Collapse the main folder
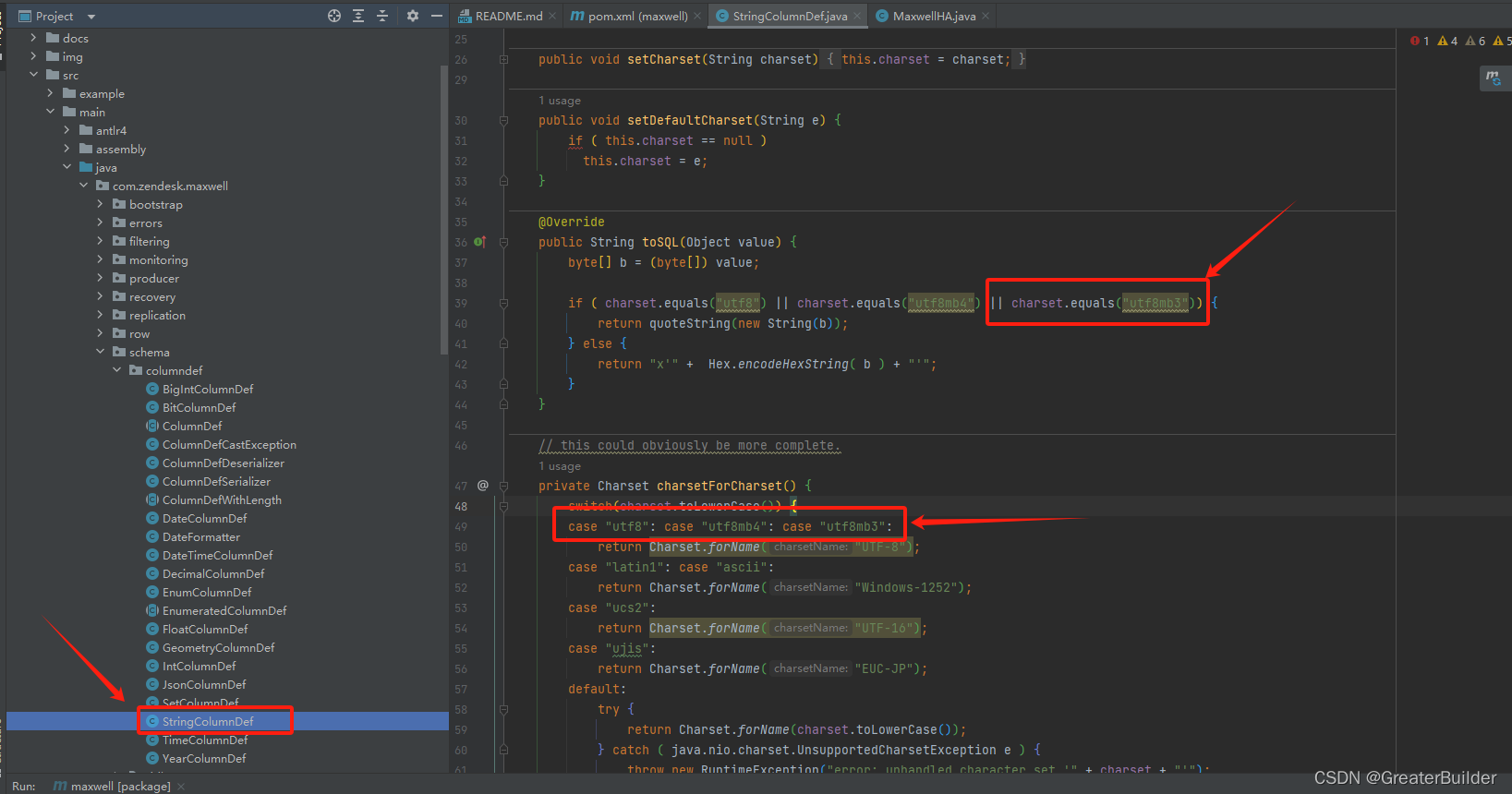The width and height of the screenshot is (1512, 794). pyautogui.click(x=51, y=112)
